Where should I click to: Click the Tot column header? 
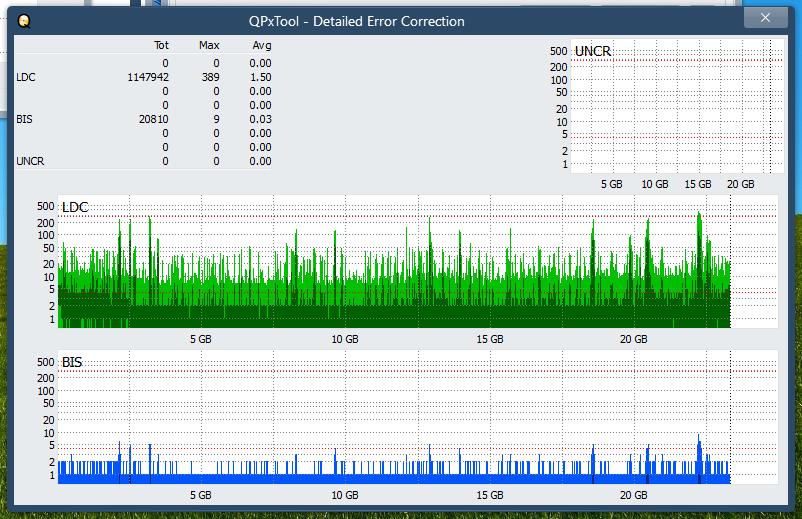pos(161,45)
